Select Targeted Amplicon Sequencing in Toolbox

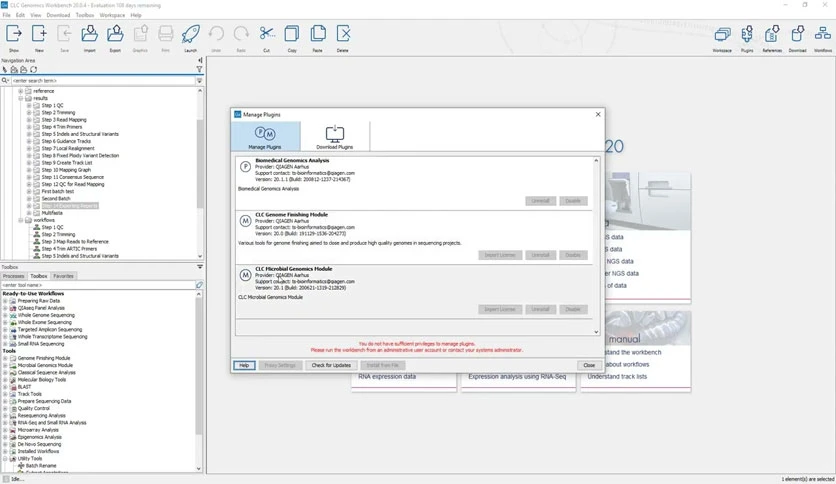(50, 329)
